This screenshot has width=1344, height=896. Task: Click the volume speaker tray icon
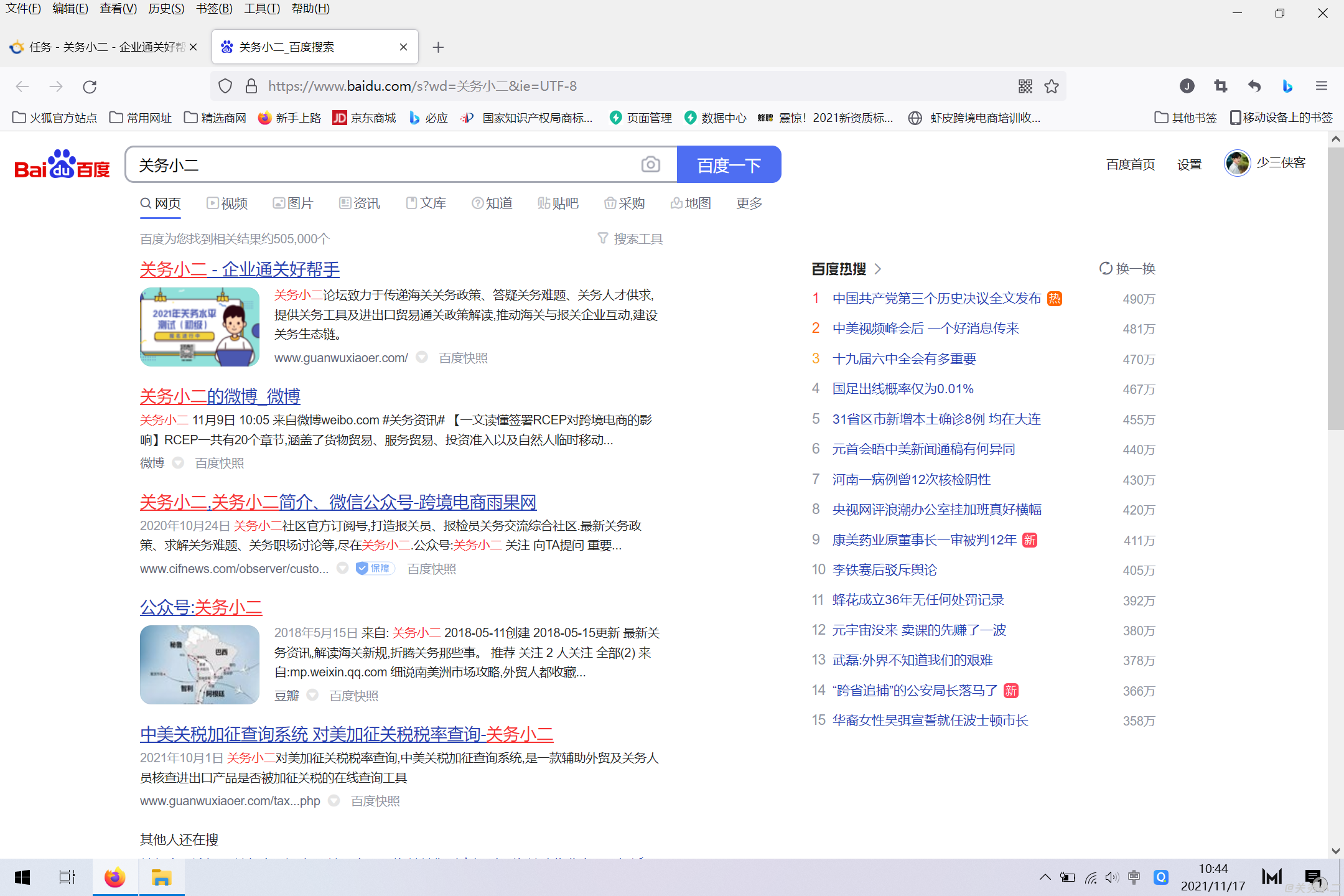coord(1112,877)
